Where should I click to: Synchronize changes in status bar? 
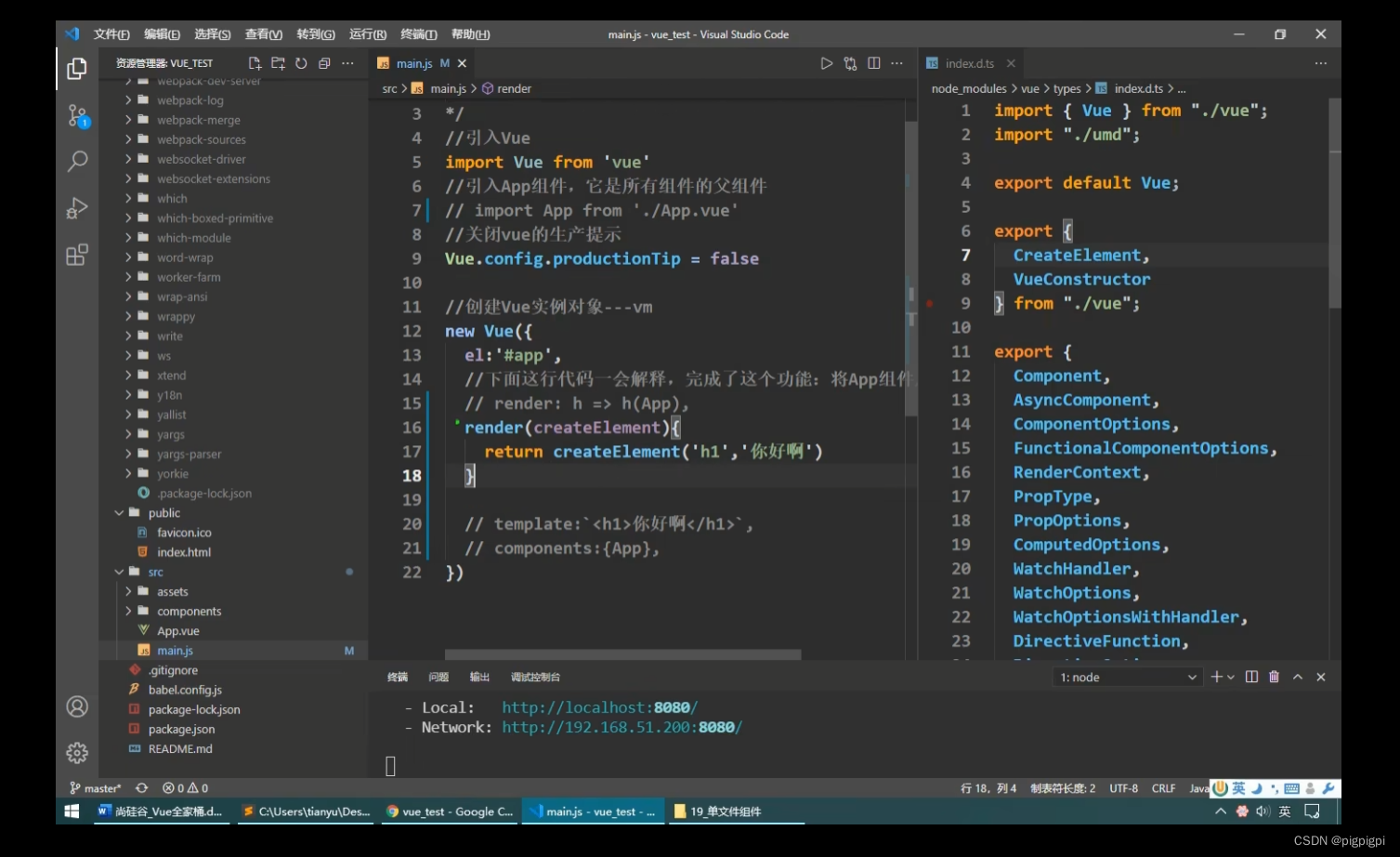tap(141, 787)
